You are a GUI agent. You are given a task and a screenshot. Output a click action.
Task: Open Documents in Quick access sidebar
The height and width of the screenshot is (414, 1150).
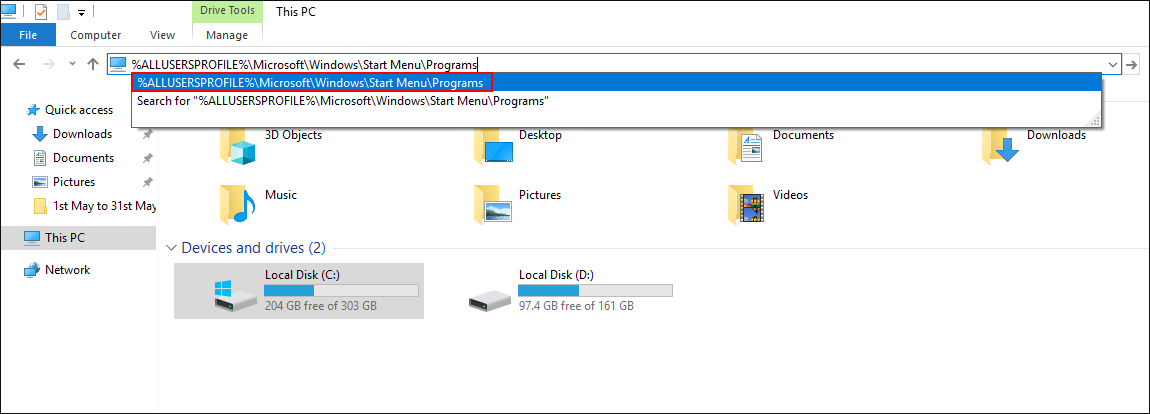(x=83, y=158)
